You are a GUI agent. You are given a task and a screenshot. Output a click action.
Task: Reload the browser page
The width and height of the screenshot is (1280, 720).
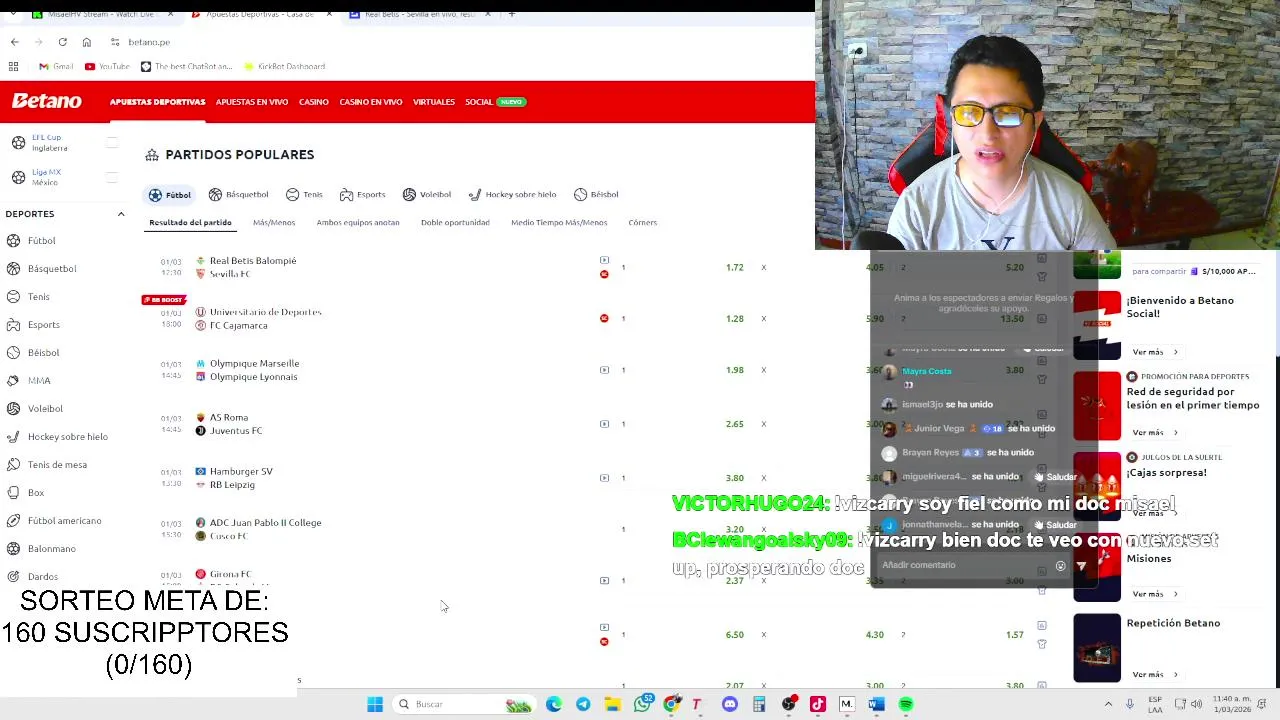tap(62, 42)
